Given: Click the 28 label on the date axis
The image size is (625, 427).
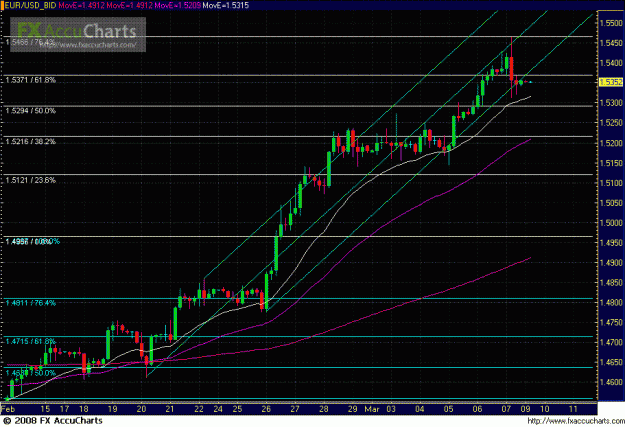Looking at the screenshot, I should coord(324,409).
